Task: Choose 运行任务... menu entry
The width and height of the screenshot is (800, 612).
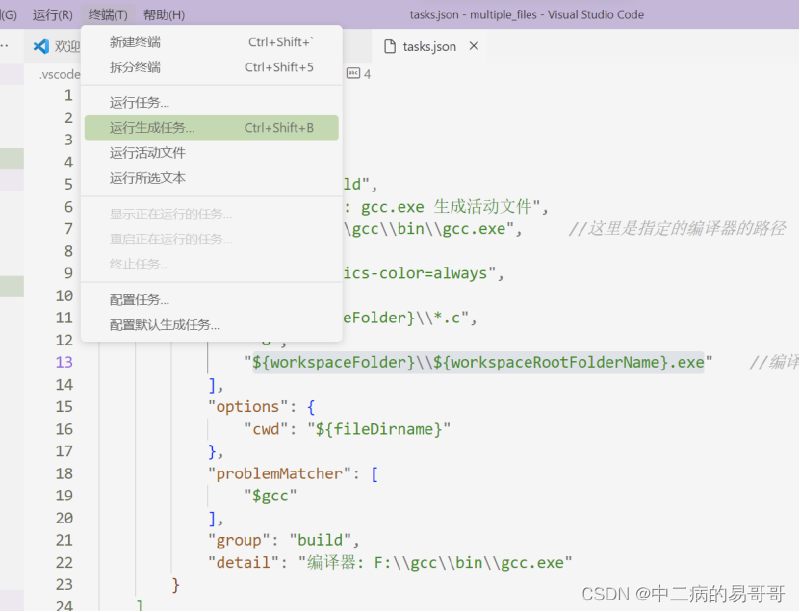Action: tap(212, 103)
